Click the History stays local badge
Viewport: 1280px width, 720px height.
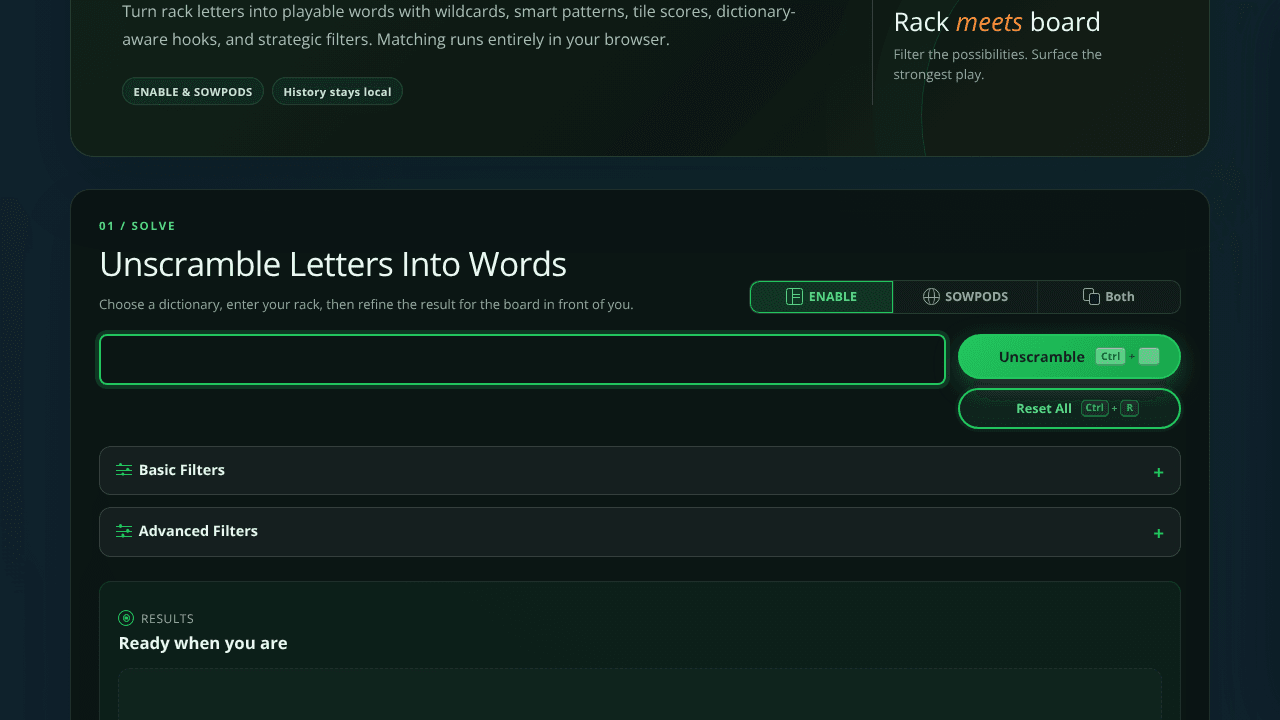coord(337,92)
